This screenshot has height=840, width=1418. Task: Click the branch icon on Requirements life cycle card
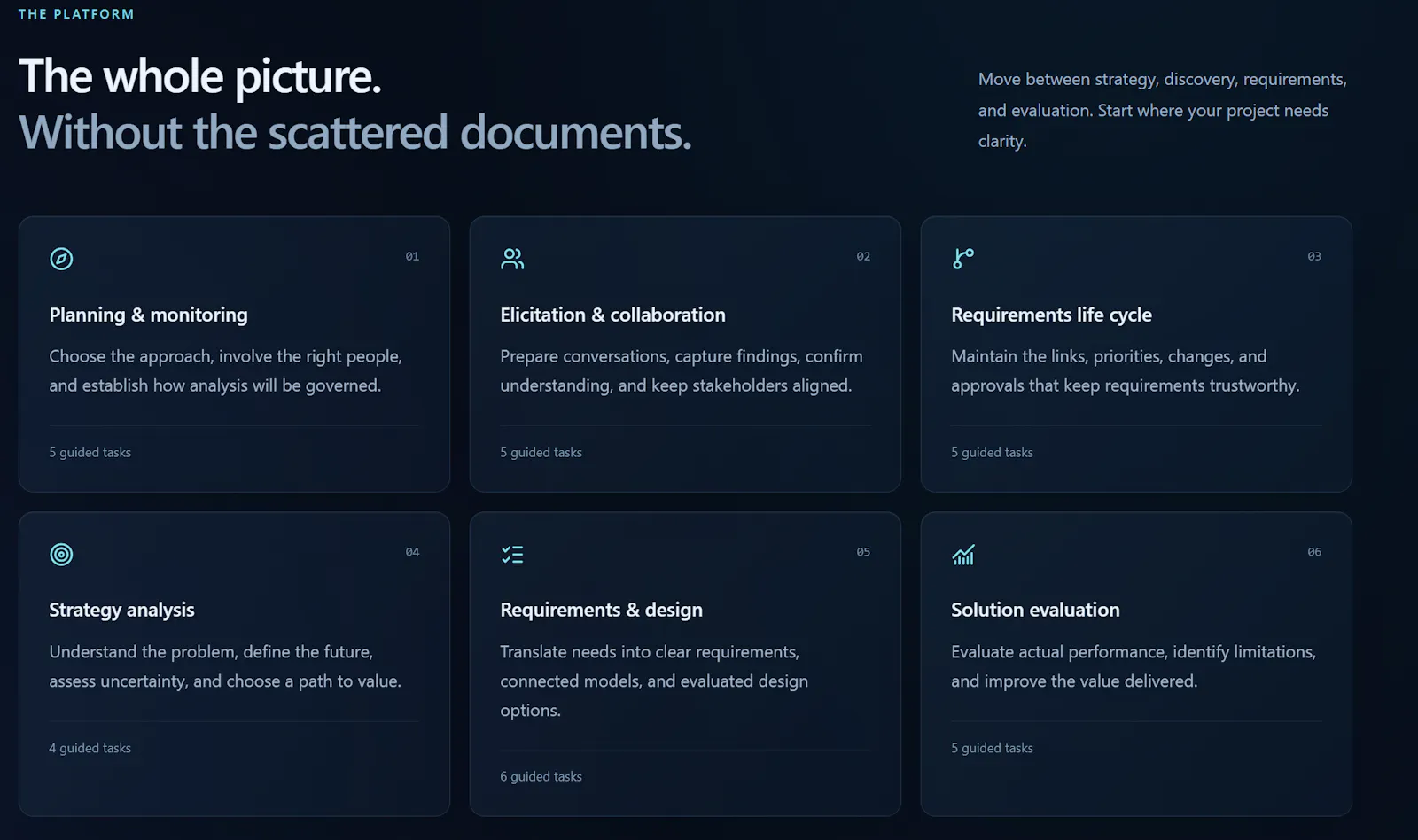pyautogui.click(x=963, y=259)
